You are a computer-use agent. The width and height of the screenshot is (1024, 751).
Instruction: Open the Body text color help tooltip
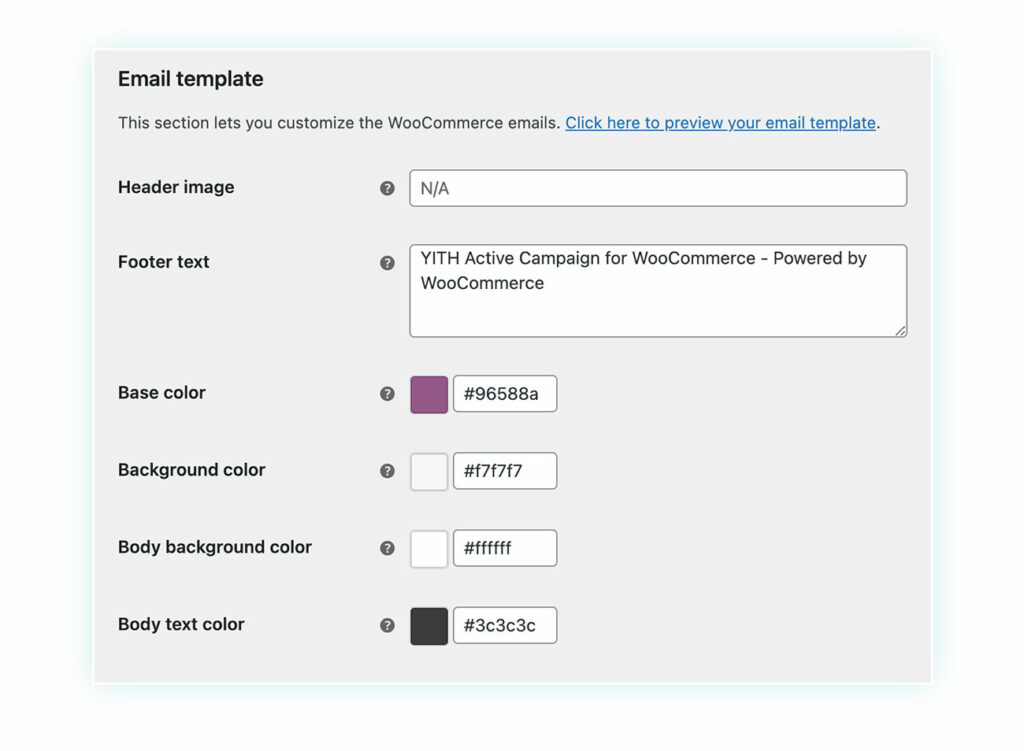(x=388, y=625)
